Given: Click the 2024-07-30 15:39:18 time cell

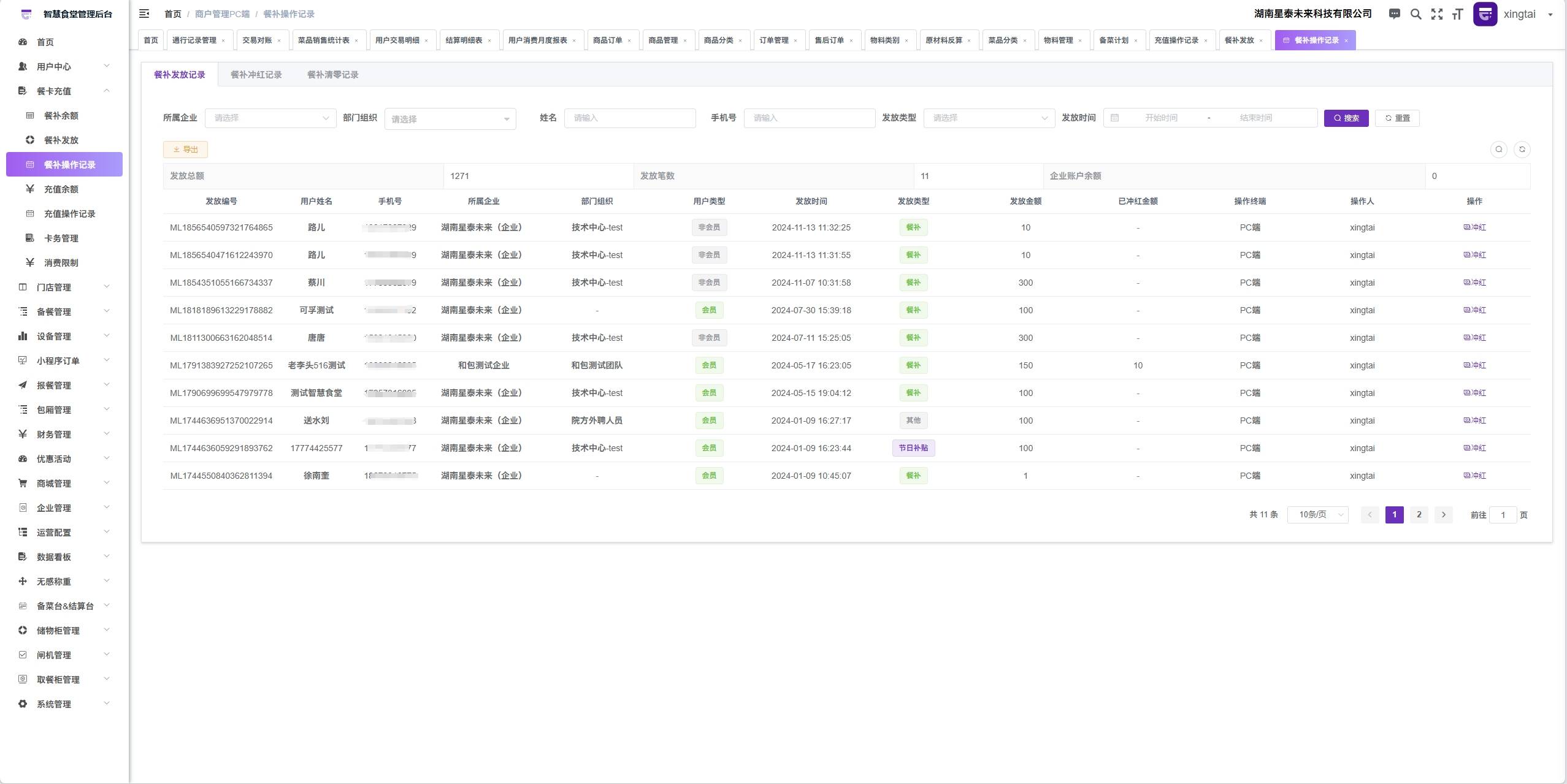Looking at the screenshot, I should coord(811,310).
